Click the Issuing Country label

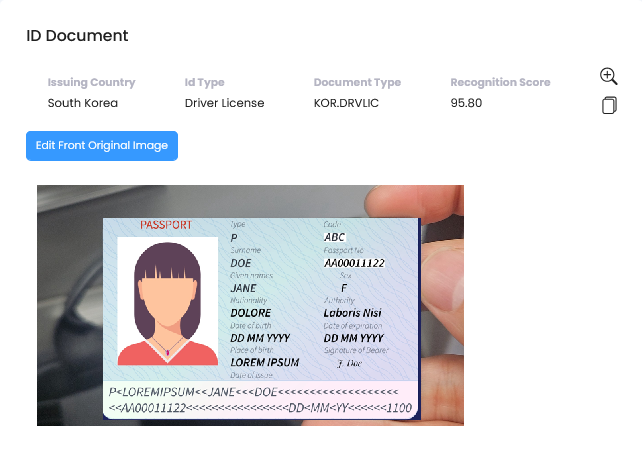point(91,82)
